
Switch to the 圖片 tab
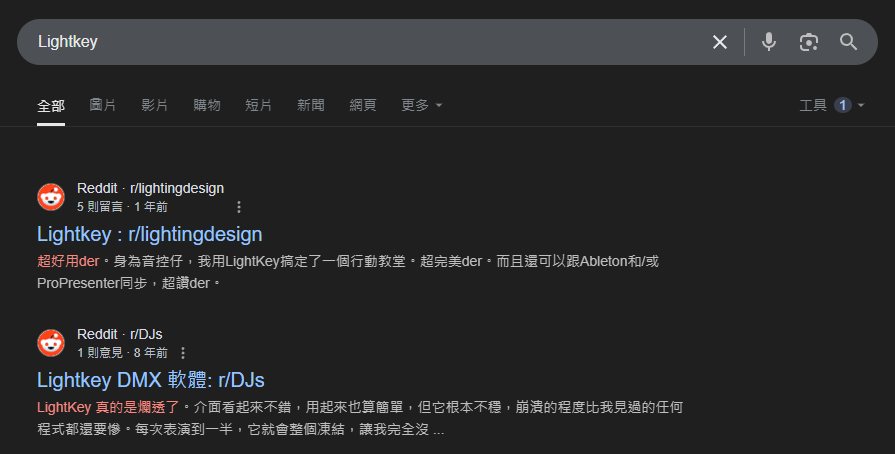[103, 105]
